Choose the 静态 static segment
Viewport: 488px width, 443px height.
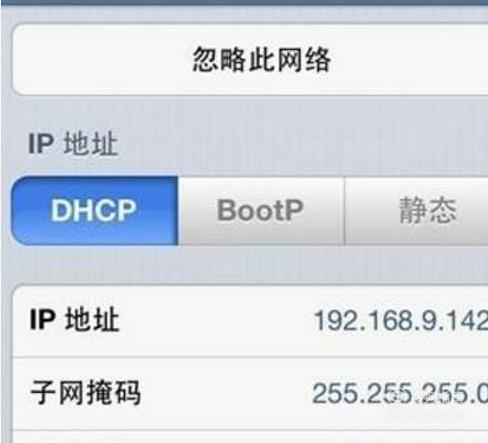pos(416,211)
